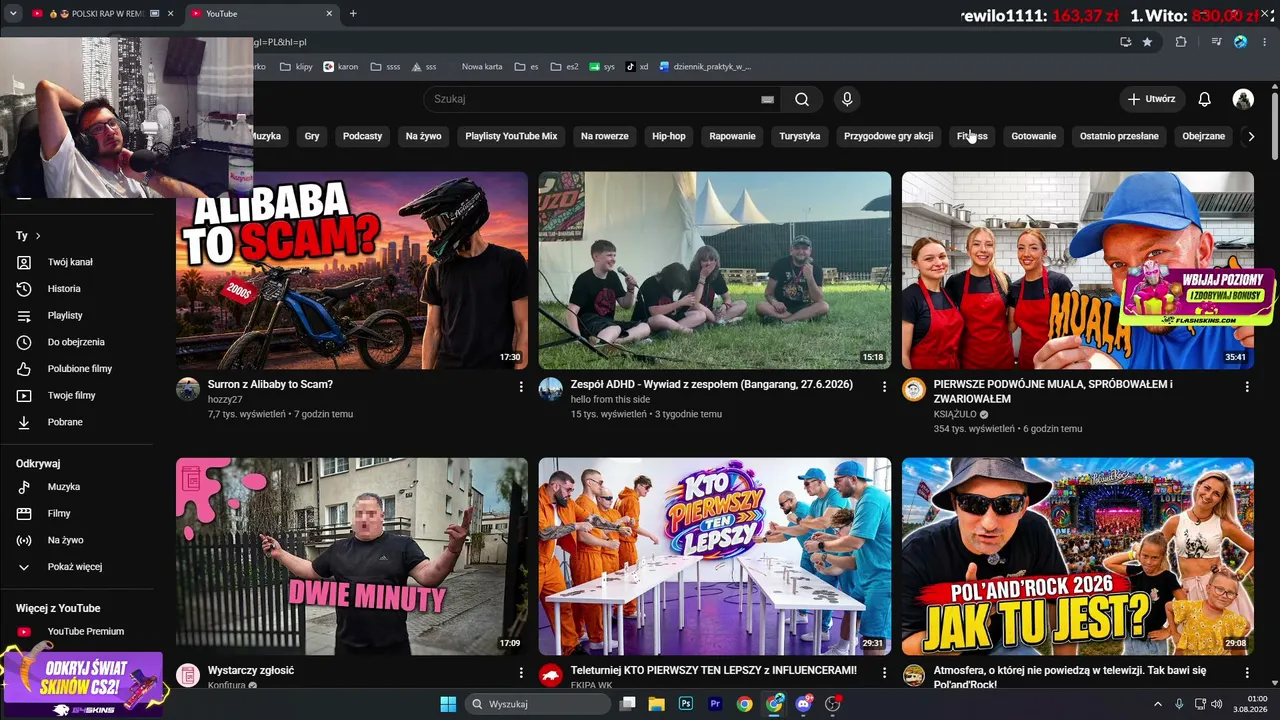Open a new browser tab
This screenshot has width=1280, height=720.
pos(353,14)
